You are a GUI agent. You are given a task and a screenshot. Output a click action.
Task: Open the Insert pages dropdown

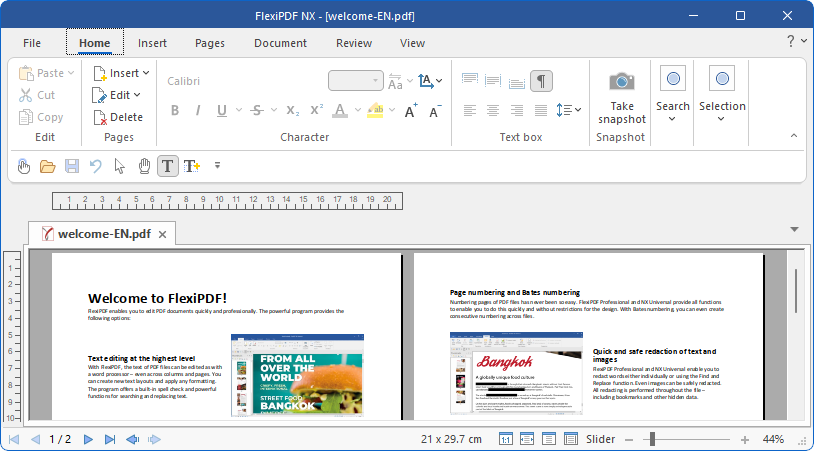[x=122, y=73]
